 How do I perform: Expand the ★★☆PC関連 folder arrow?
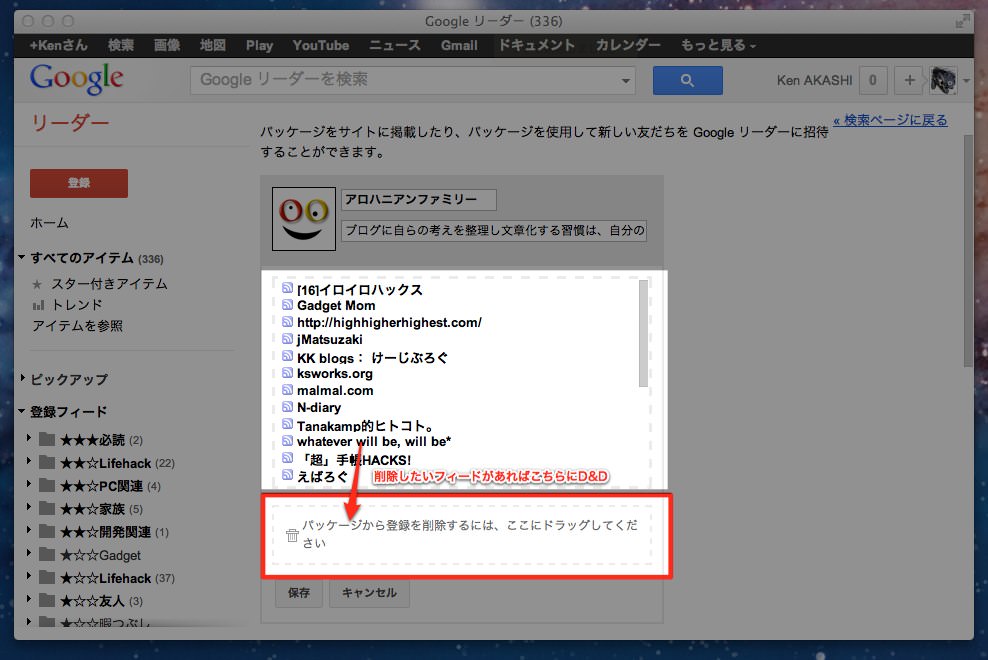[28, 483]
